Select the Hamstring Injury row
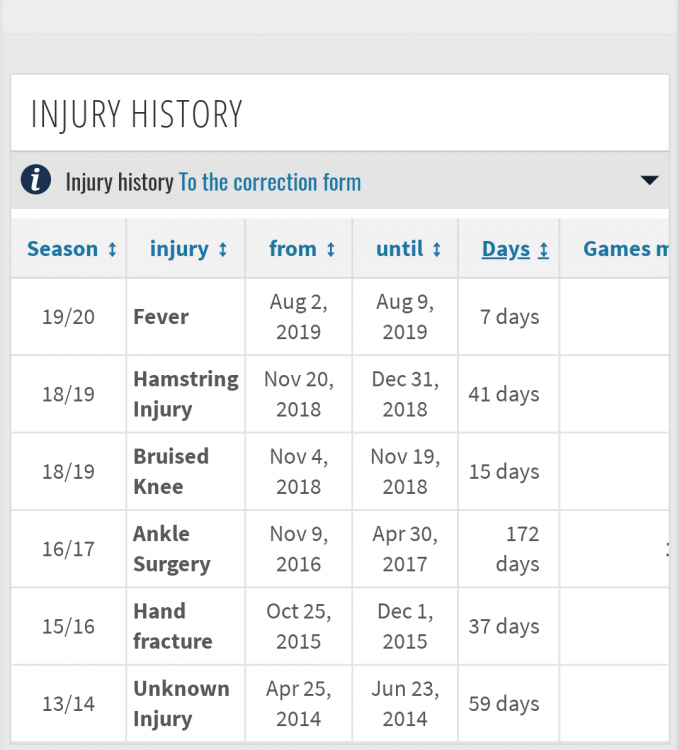 (340, 394)
